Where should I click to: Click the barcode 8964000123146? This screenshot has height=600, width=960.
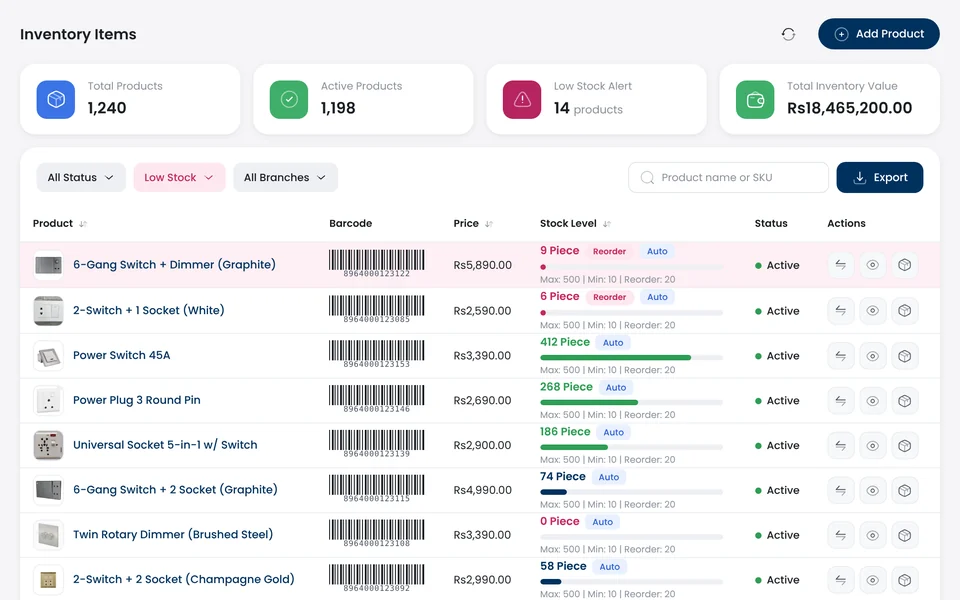click(x=377, y=399)
